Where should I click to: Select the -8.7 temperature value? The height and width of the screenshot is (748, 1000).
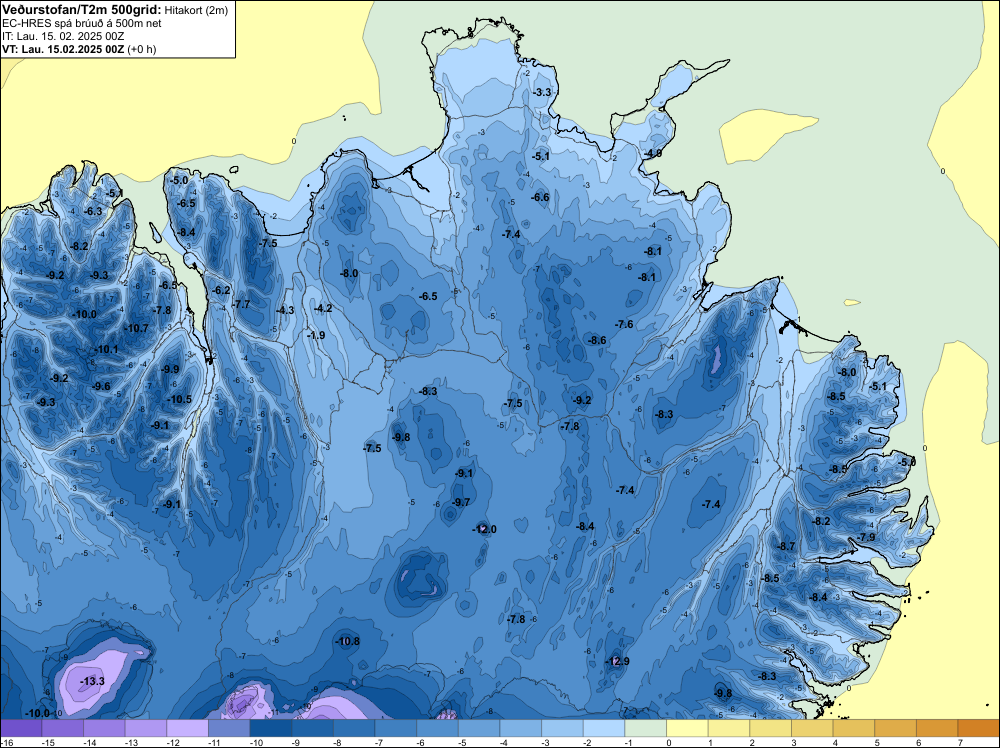click(x=786, y=546)
